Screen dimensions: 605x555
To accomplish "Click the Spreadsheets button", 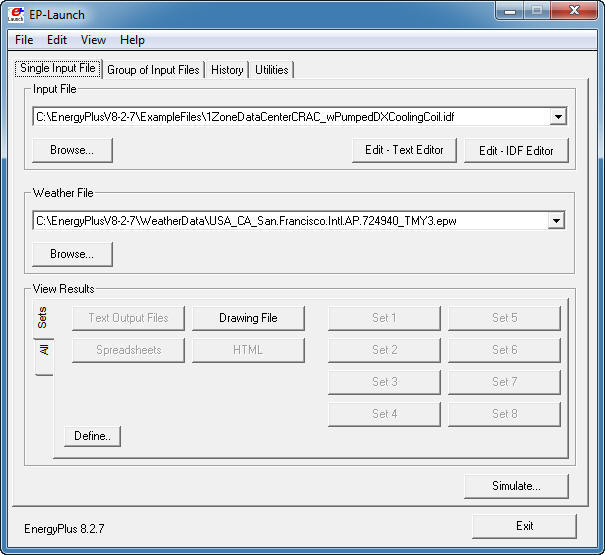I will (128, 350).
